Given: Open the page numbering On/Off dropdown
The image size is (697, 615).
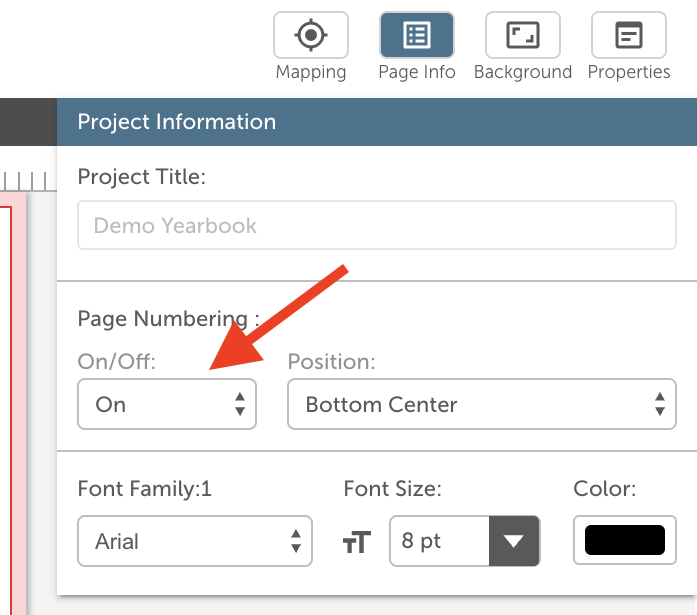Looking at the screenshot, I should point(167,404).
